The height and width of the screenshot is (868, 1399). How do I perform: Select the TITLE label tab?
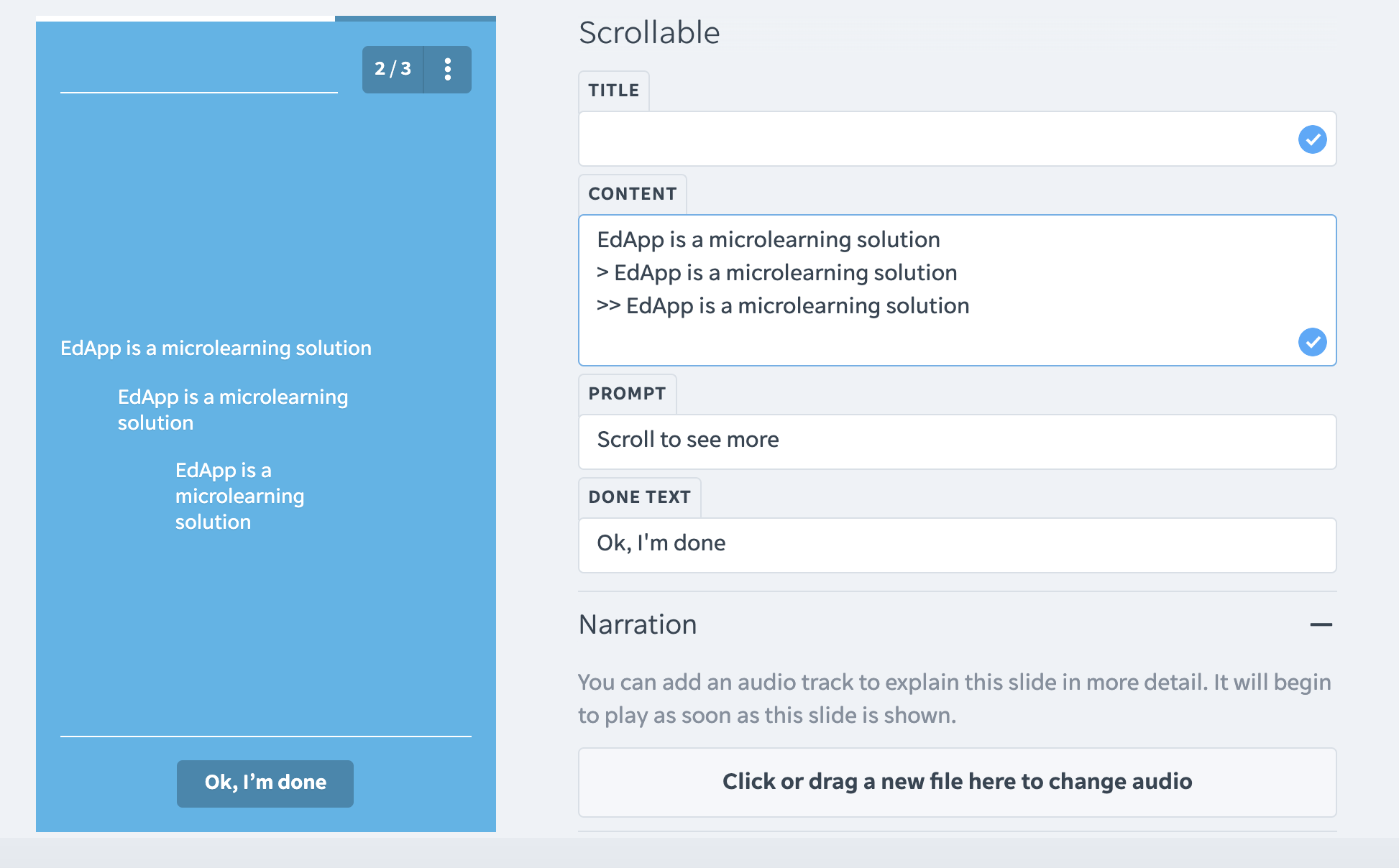coord(614,91)
